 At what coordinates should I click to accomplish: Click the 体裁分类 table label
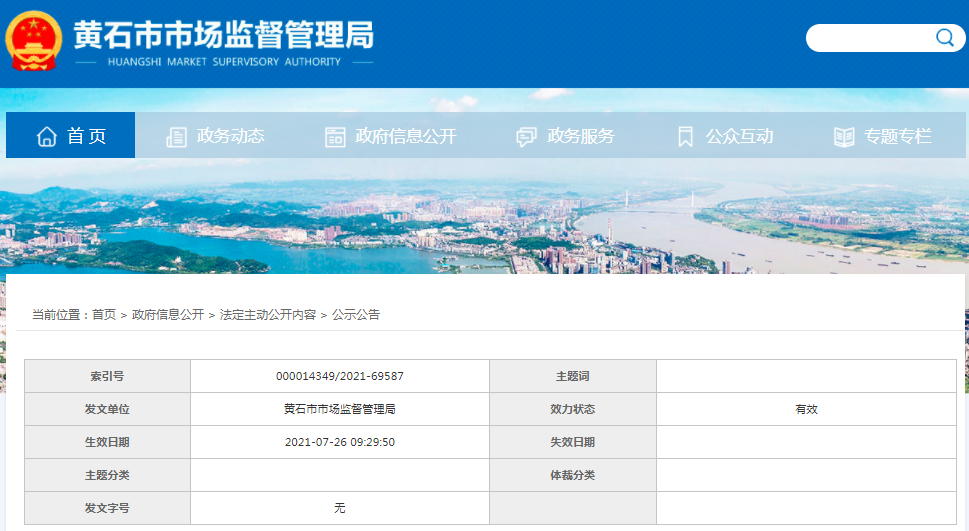click(x=573, y=475)
